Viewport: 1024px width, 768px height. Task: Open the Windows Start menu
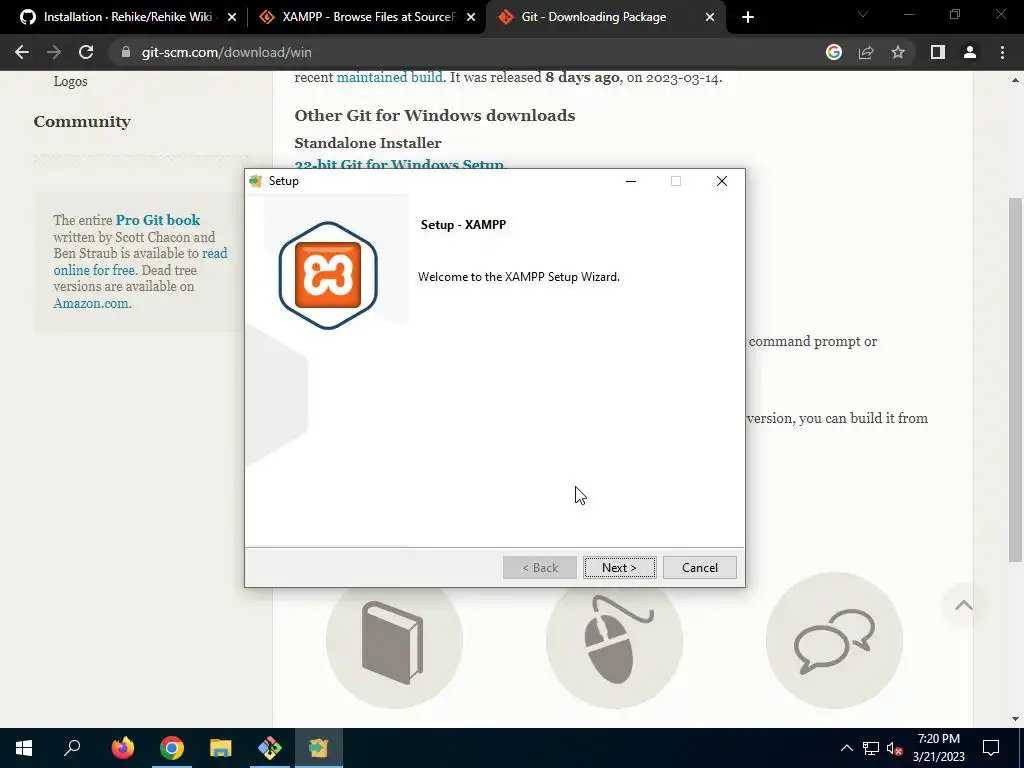[24, 748]
